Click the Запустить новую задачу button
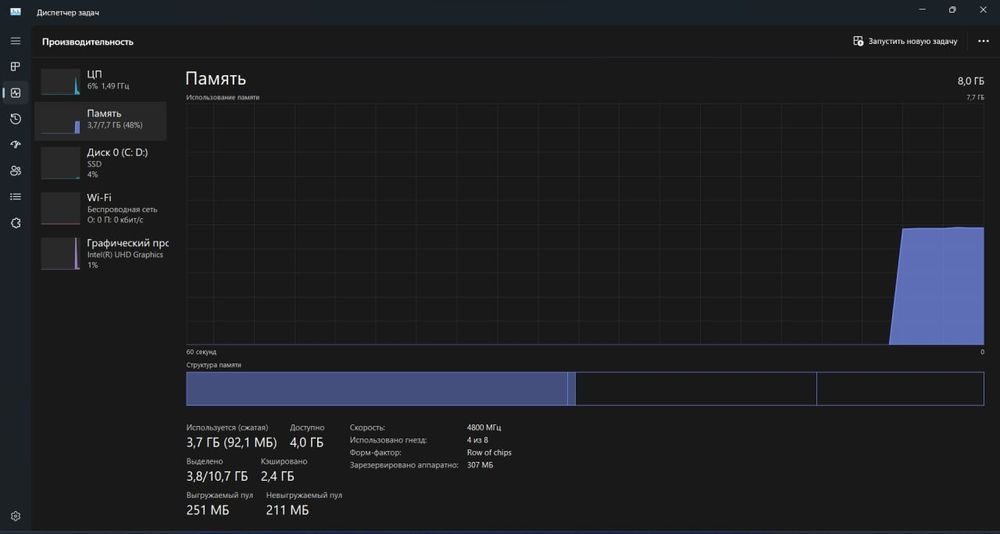This screenshot has height=534, width=1000. [x=905, y=41]
